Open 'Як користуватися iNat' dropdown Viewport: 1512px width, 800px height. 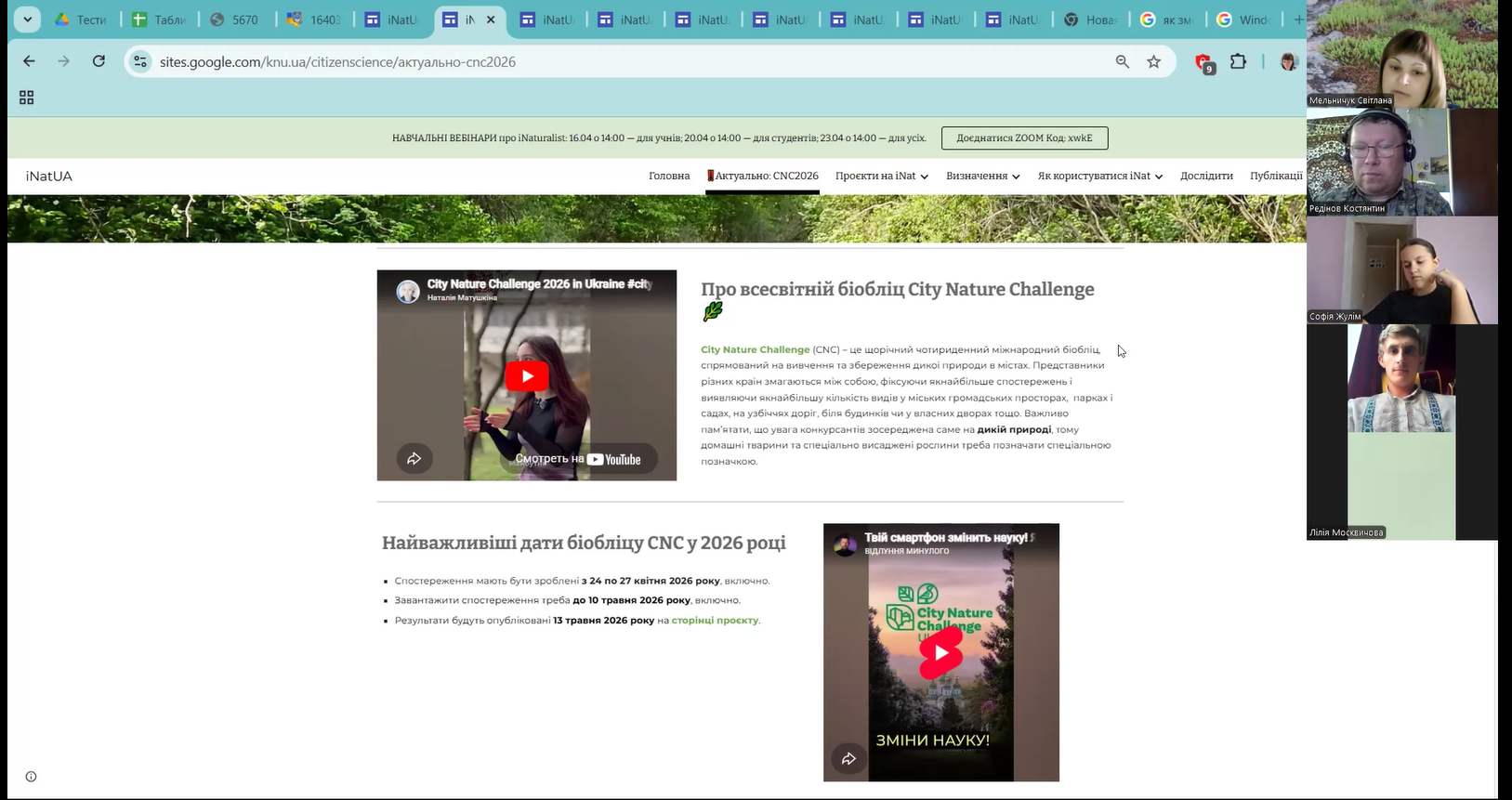click(1099, 176)
